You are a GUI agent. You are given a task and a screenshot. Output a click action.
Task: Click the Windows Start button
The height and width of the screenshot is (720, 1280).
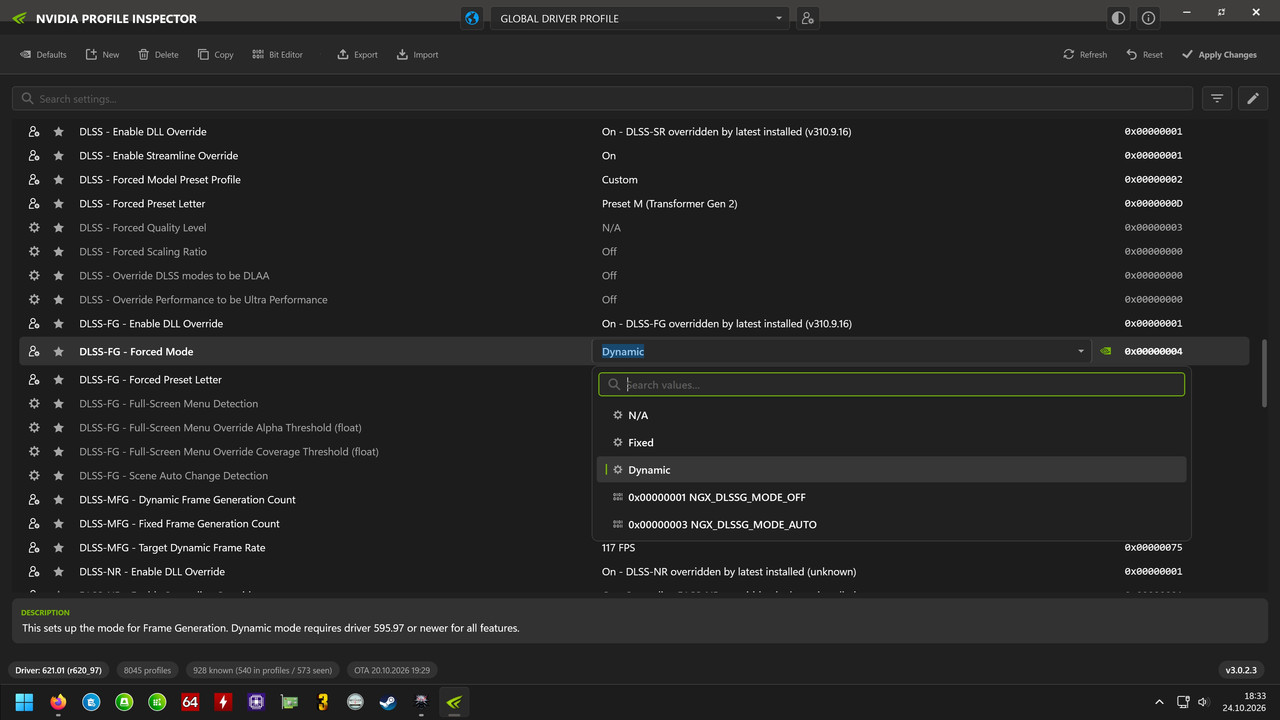[24, 702]
